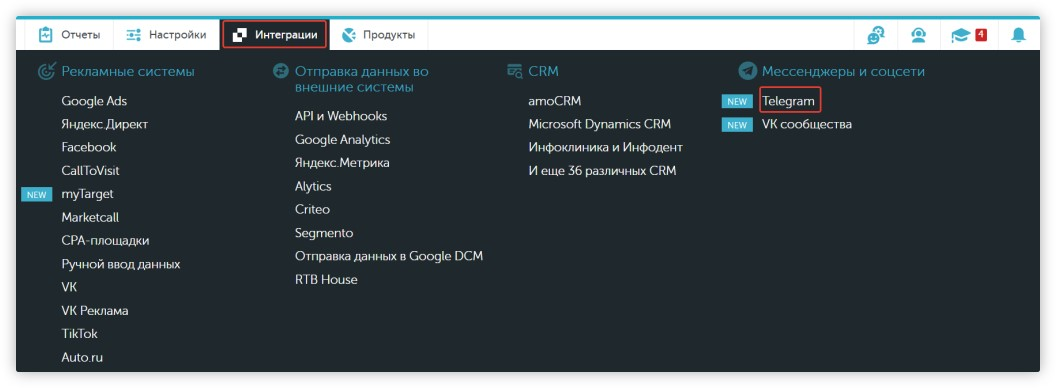This screenshot has height=388, width=1056.
Task: Click the chat support bubbles icon
Action: (876, 35)
